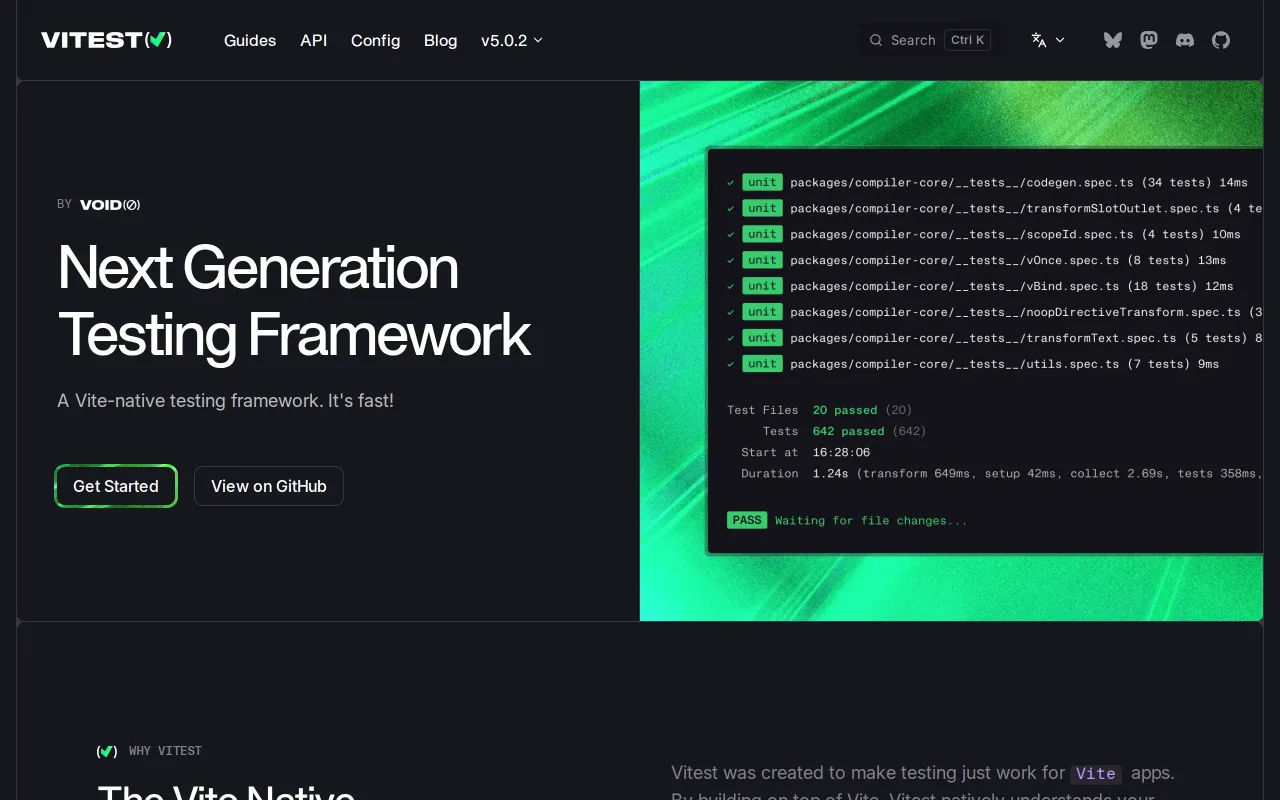1280x800 pixels.
Task: Follow the Vite inline code link
Action: (x=1096, y=774)
